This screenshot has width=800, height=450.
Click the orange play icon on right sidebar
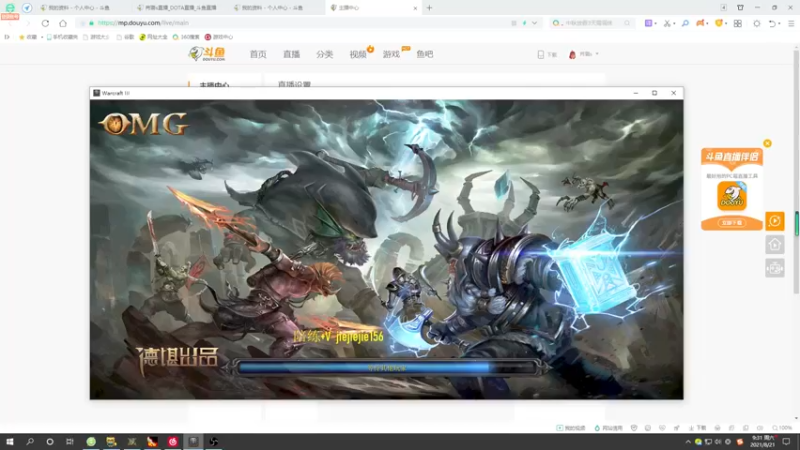click(774, 221)
